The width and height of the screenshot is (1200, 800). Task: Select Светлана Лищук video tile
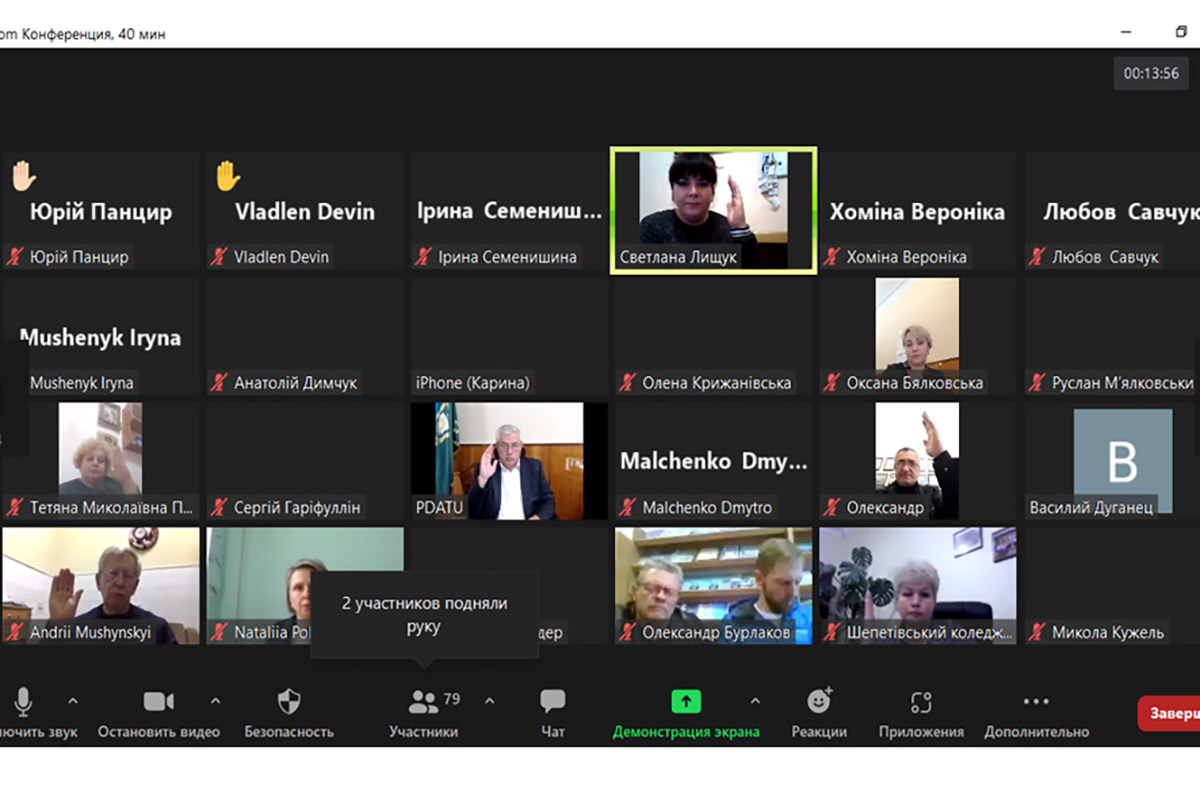[713, 210]
